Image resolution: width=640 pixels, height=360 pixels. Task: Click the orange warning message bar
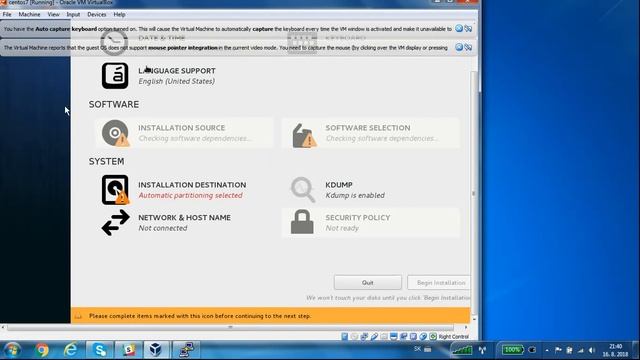[271, 316]
